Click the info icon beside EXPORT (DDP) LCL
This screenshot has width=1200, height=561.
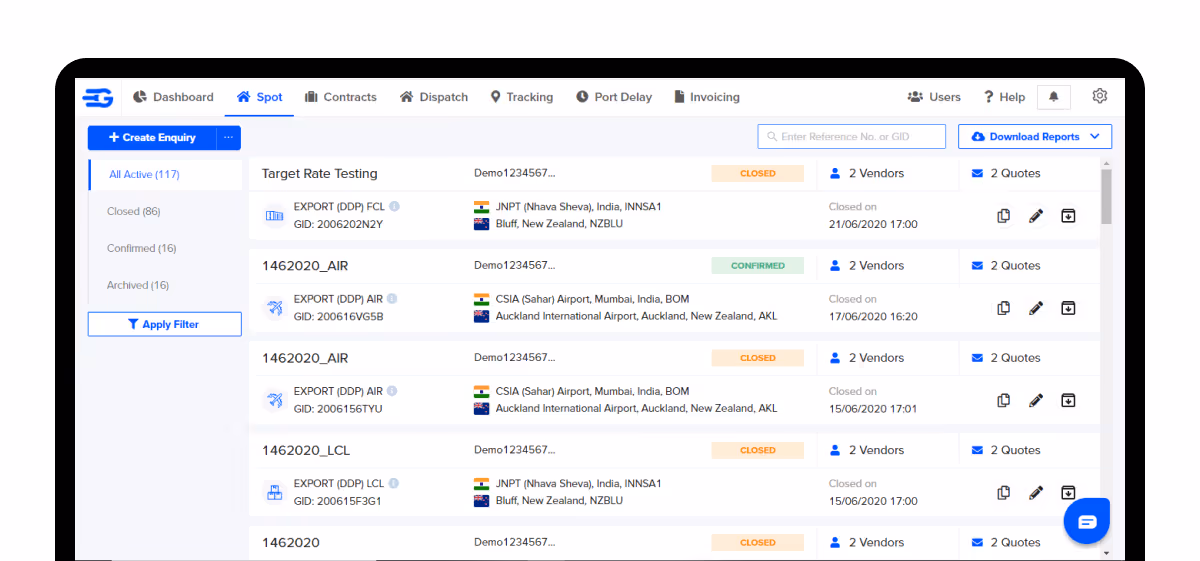coord(393,483)
